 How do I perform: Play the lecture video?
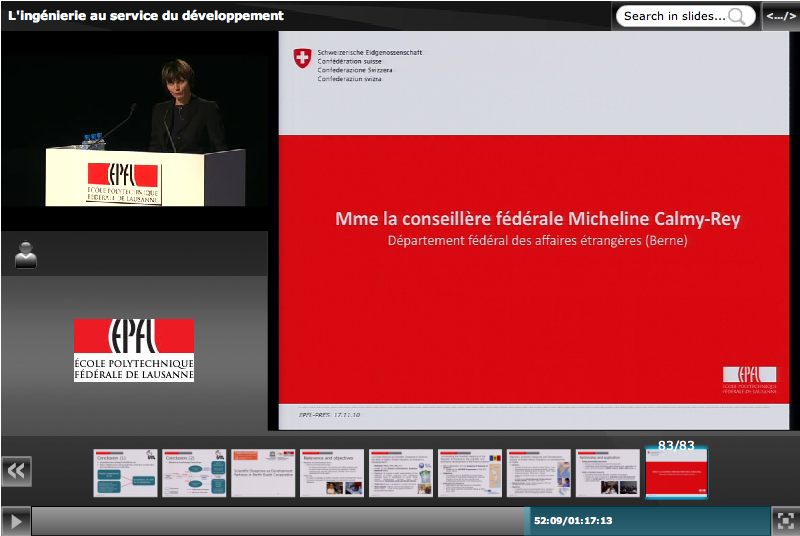(x=16, y=521)
